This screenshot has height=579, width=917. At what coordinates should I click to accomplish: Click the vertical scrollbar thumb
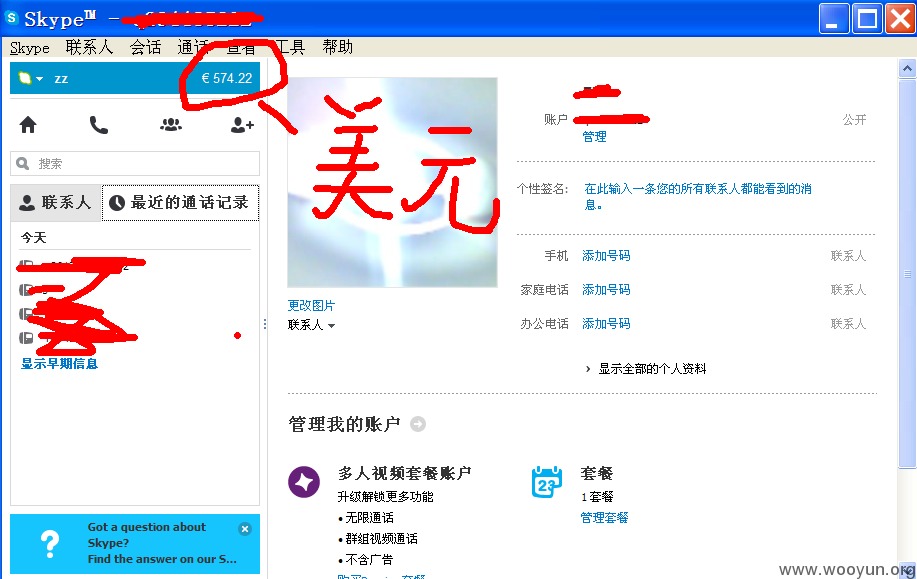click(907, 274)
